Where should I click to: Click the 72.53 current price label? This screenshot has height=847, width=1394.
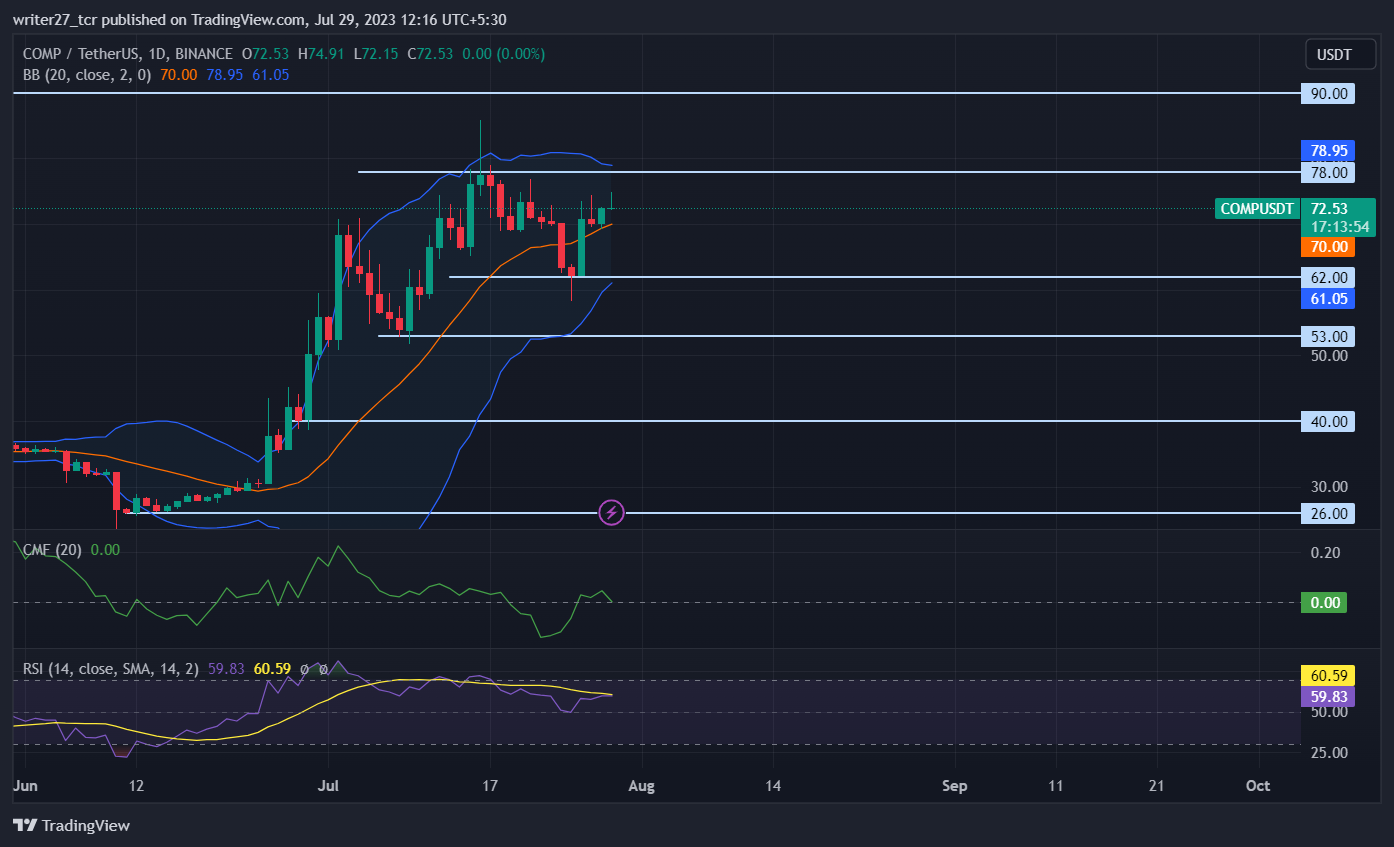coord(1329,209)
